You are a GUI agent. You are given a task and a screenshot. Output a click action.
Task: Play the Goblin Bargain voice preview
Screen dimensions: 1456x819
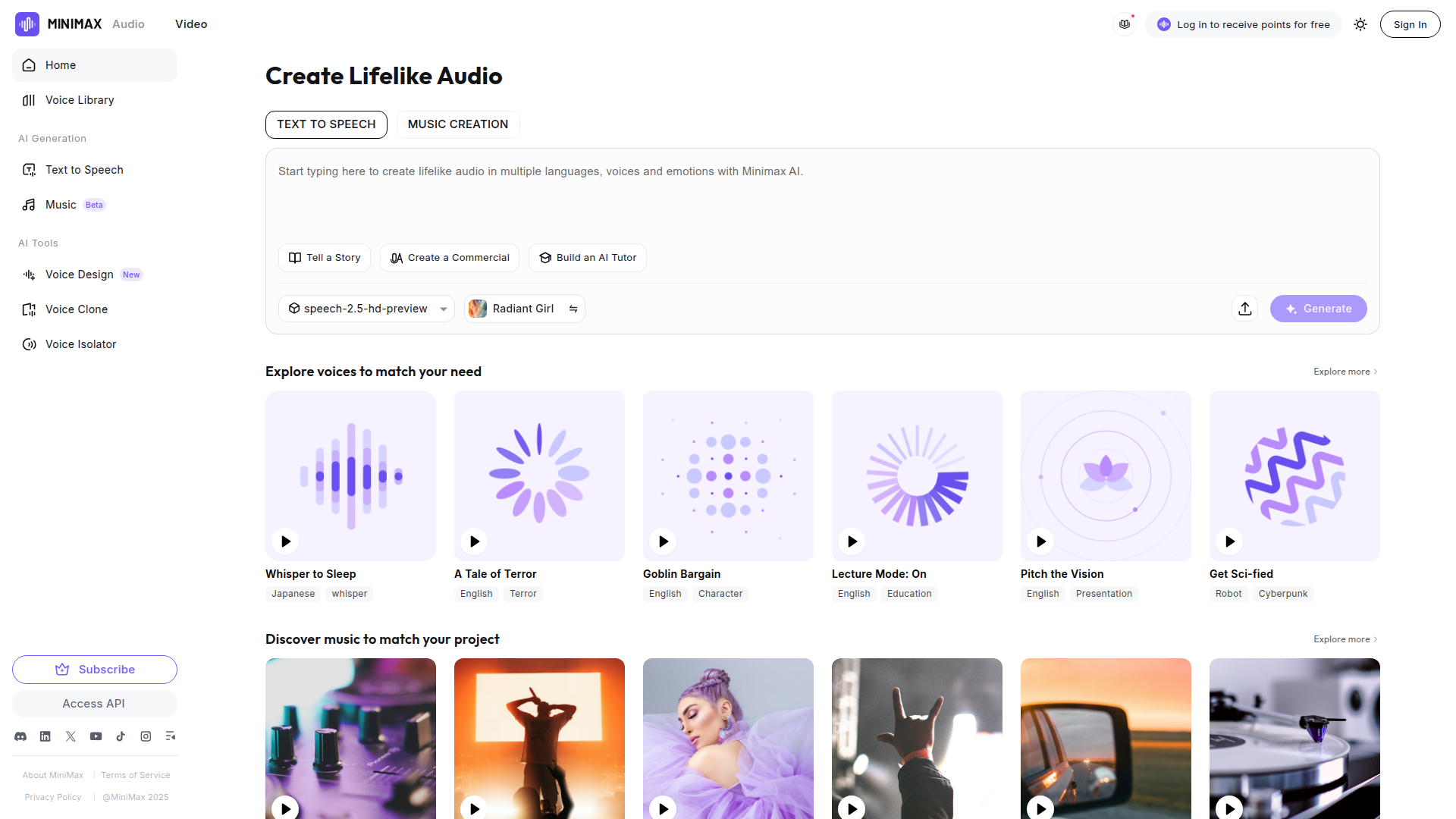tap(664, 541)
